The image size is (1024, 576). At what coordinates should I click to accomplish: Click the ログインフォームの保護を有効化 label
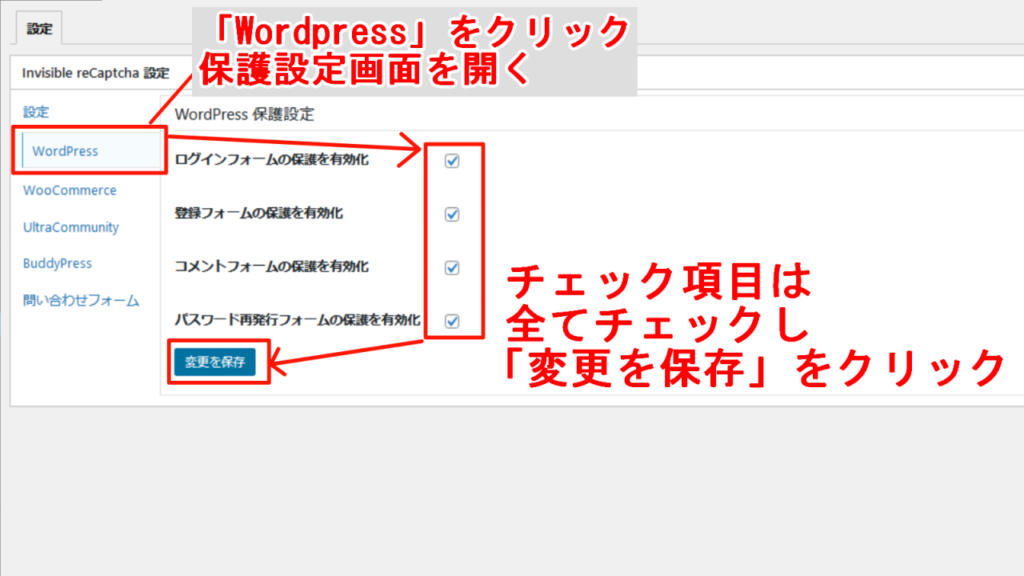272,159
